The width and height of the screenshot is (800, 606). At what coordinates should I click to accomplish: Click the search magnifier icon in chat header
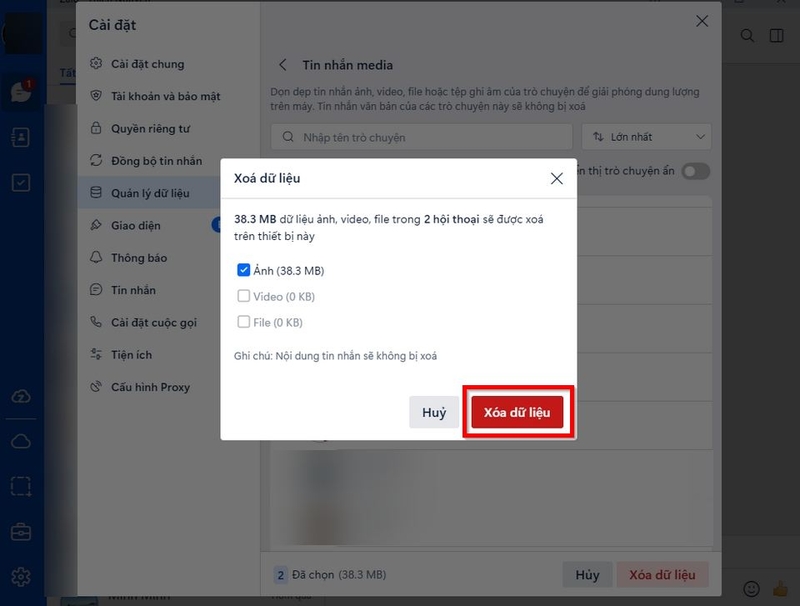(x=747, y=36)
